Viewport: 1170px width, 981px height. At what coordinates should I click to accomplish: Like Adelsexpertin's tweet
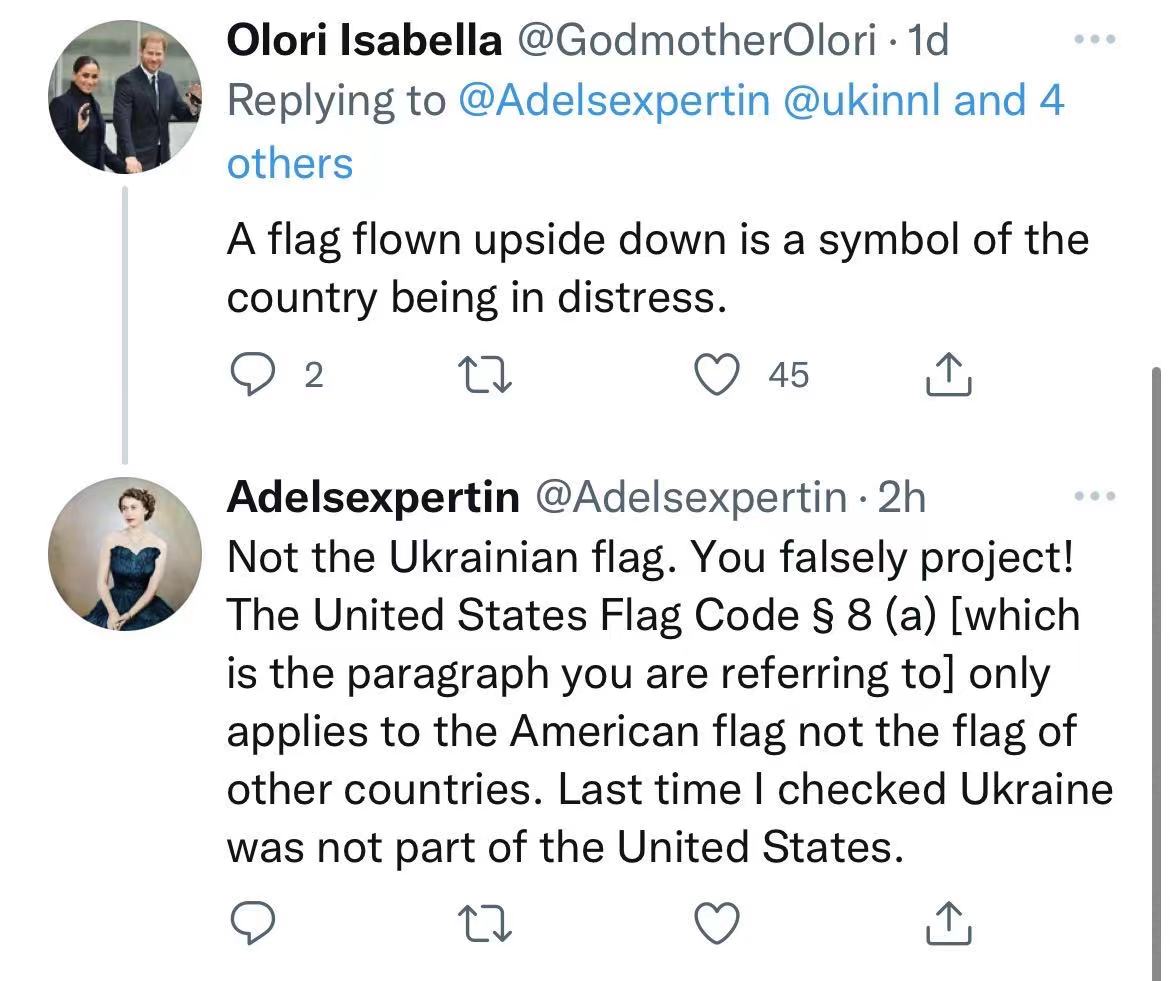pos(716,922)
